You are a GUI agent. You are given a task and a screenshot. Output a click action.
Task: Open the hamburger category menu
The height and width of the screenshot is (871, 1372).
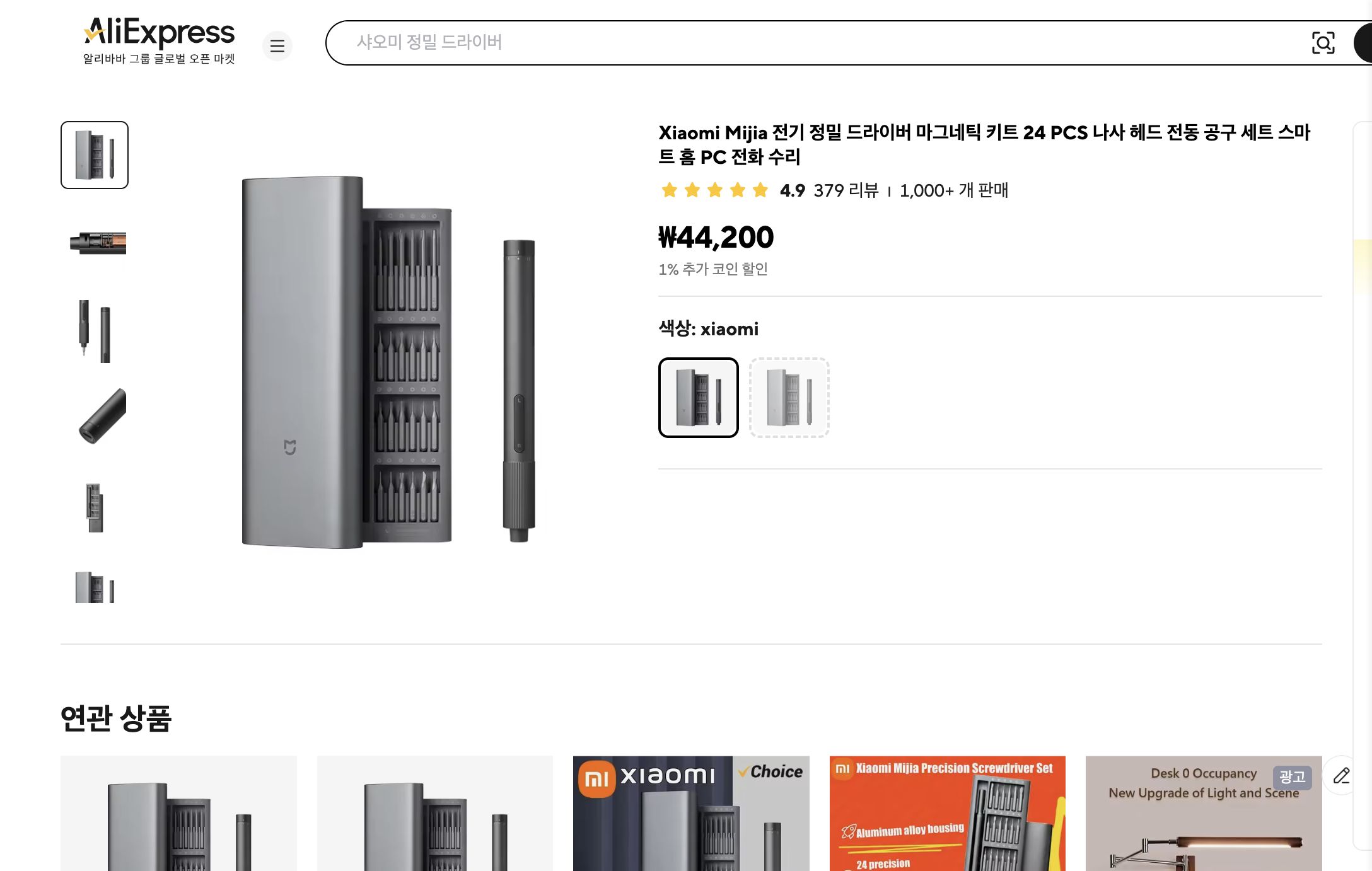tap(277, 46)
